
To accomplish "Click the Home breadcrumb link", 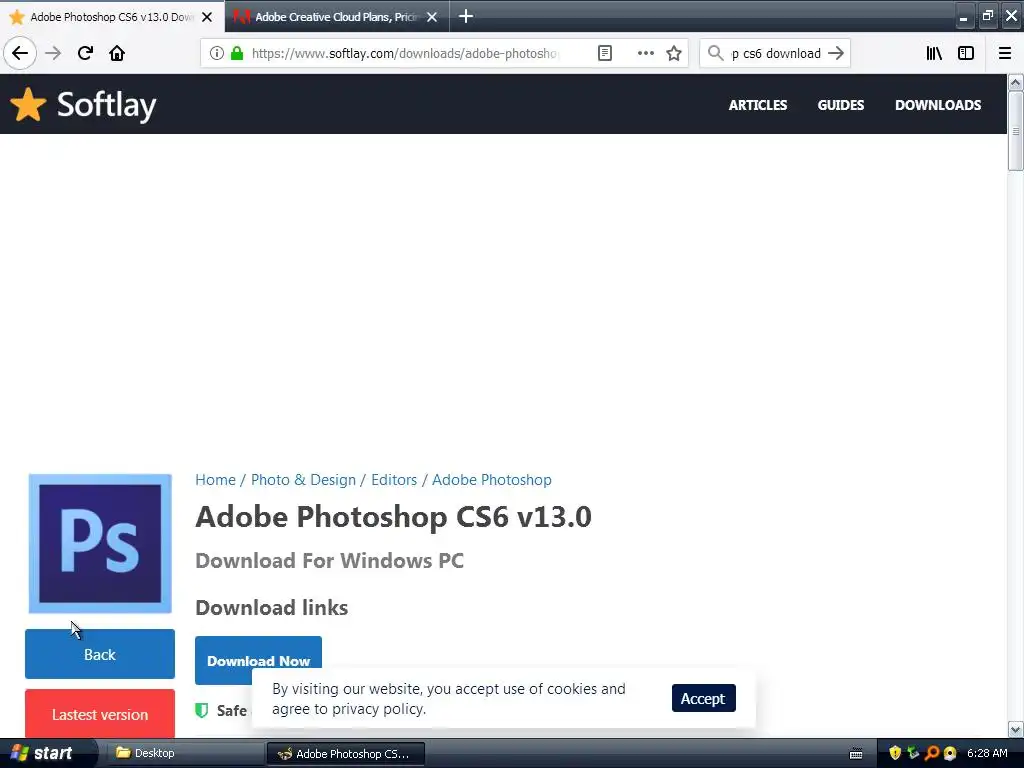I will coord(216,480).
